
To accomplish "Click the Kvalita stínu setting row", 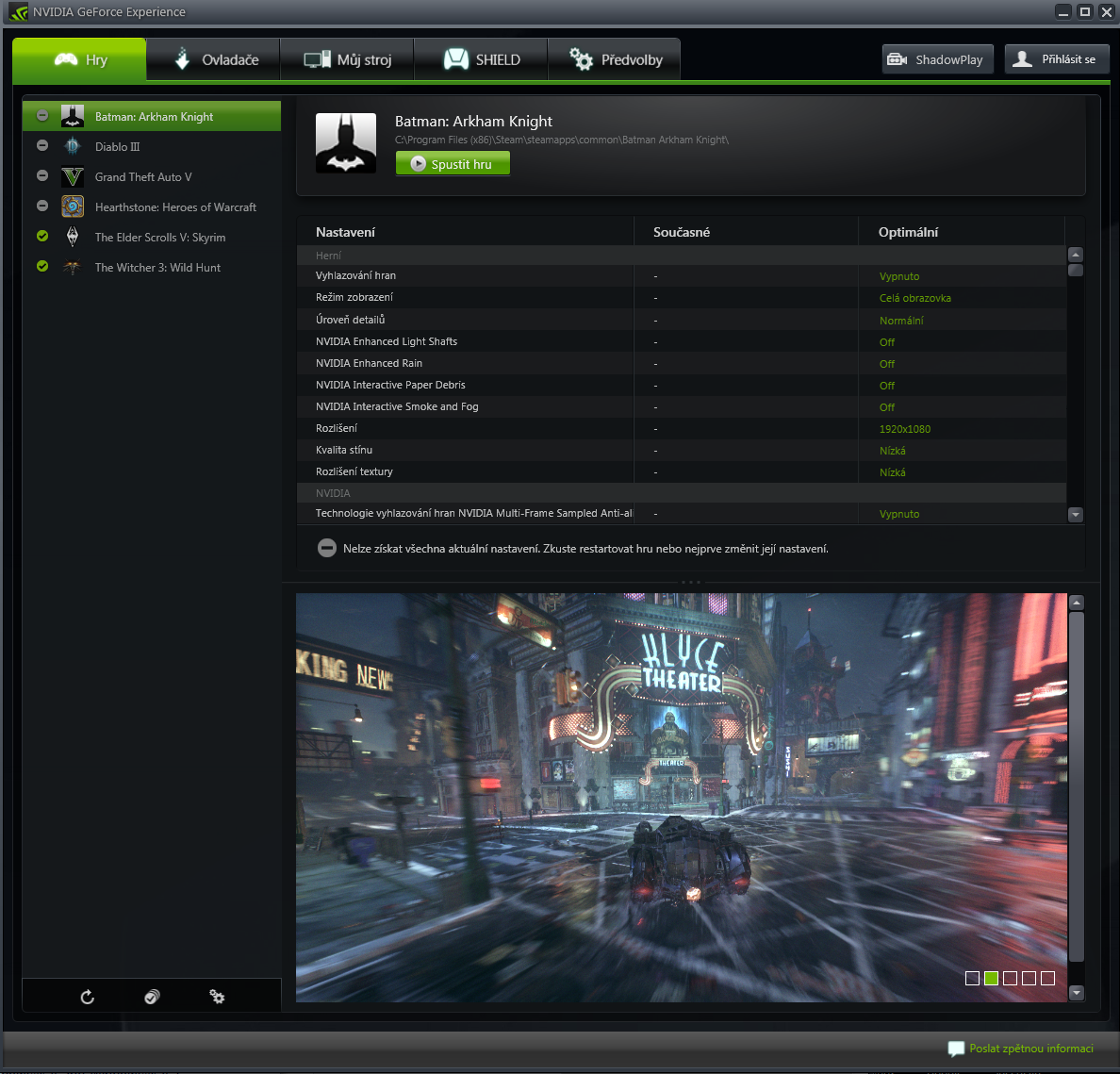I will (682, 450).
